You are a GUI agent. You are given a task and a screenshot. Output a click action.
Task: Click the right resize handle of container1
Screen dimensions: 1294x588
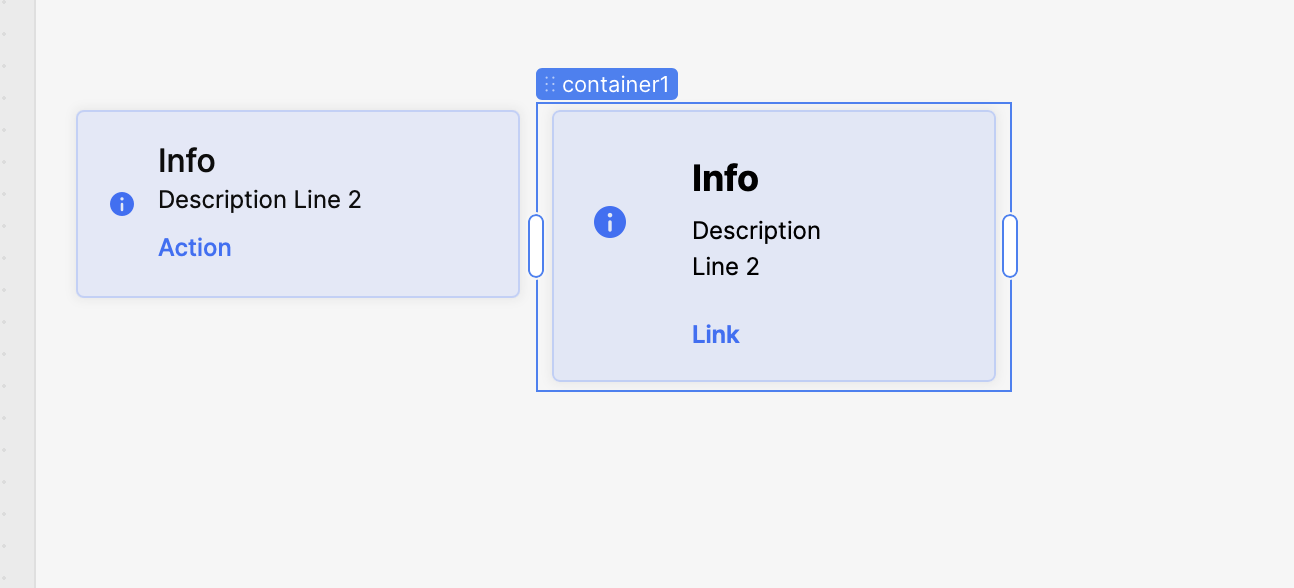coord(1009,246)
